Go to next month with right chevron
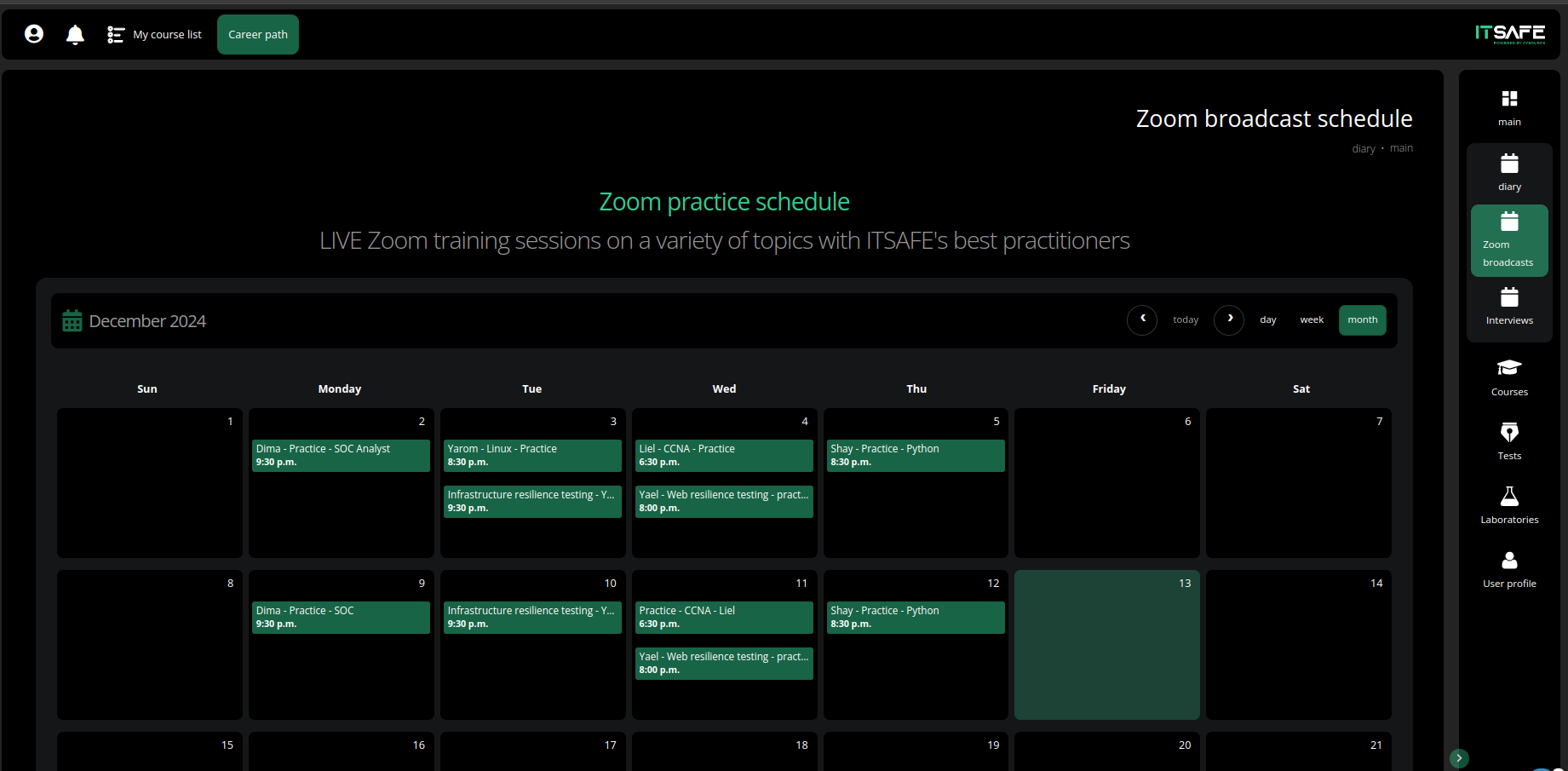 (x=1229, y=319)
